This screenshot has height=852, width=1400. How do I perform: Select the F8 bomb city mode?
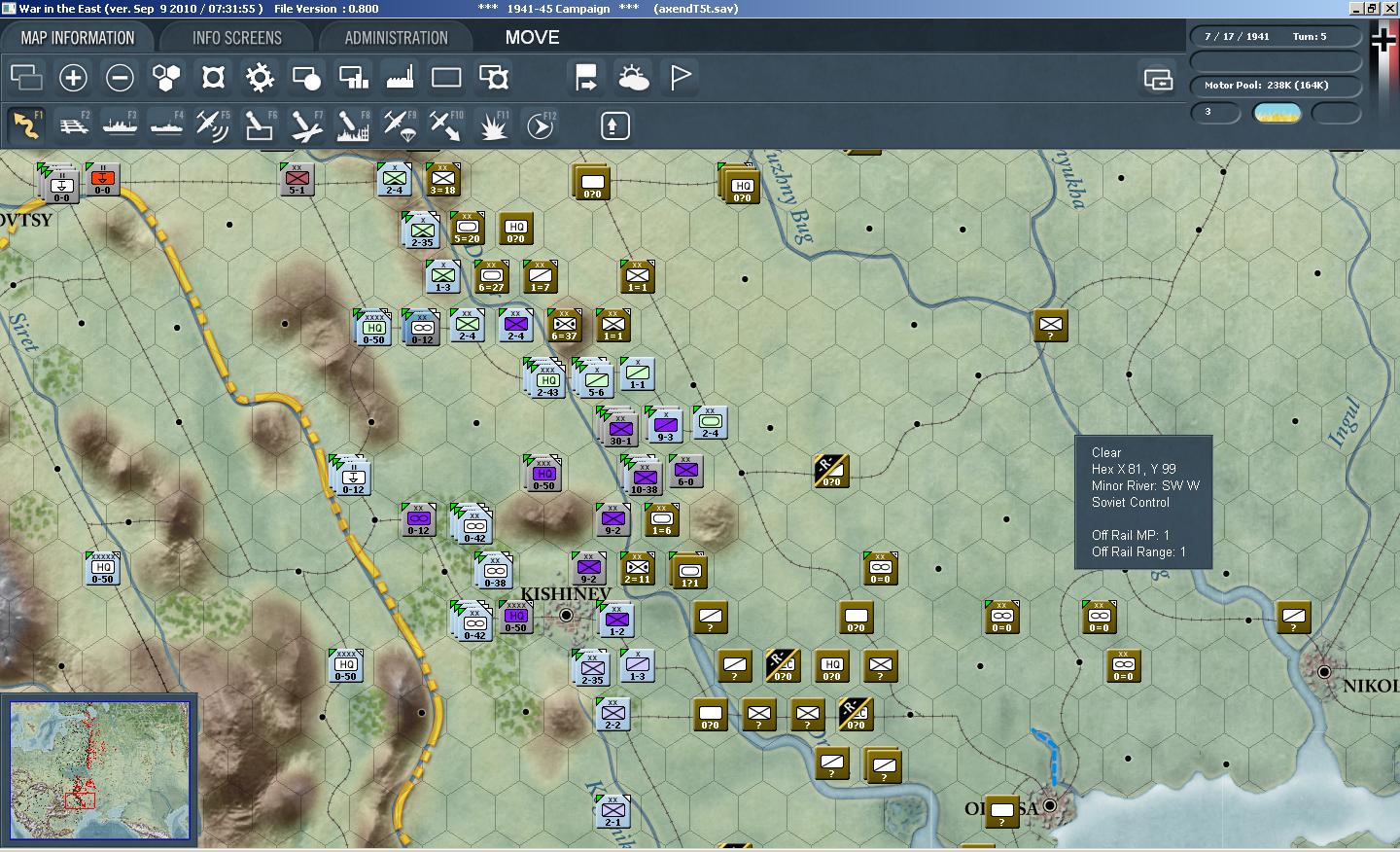(353, 125)
